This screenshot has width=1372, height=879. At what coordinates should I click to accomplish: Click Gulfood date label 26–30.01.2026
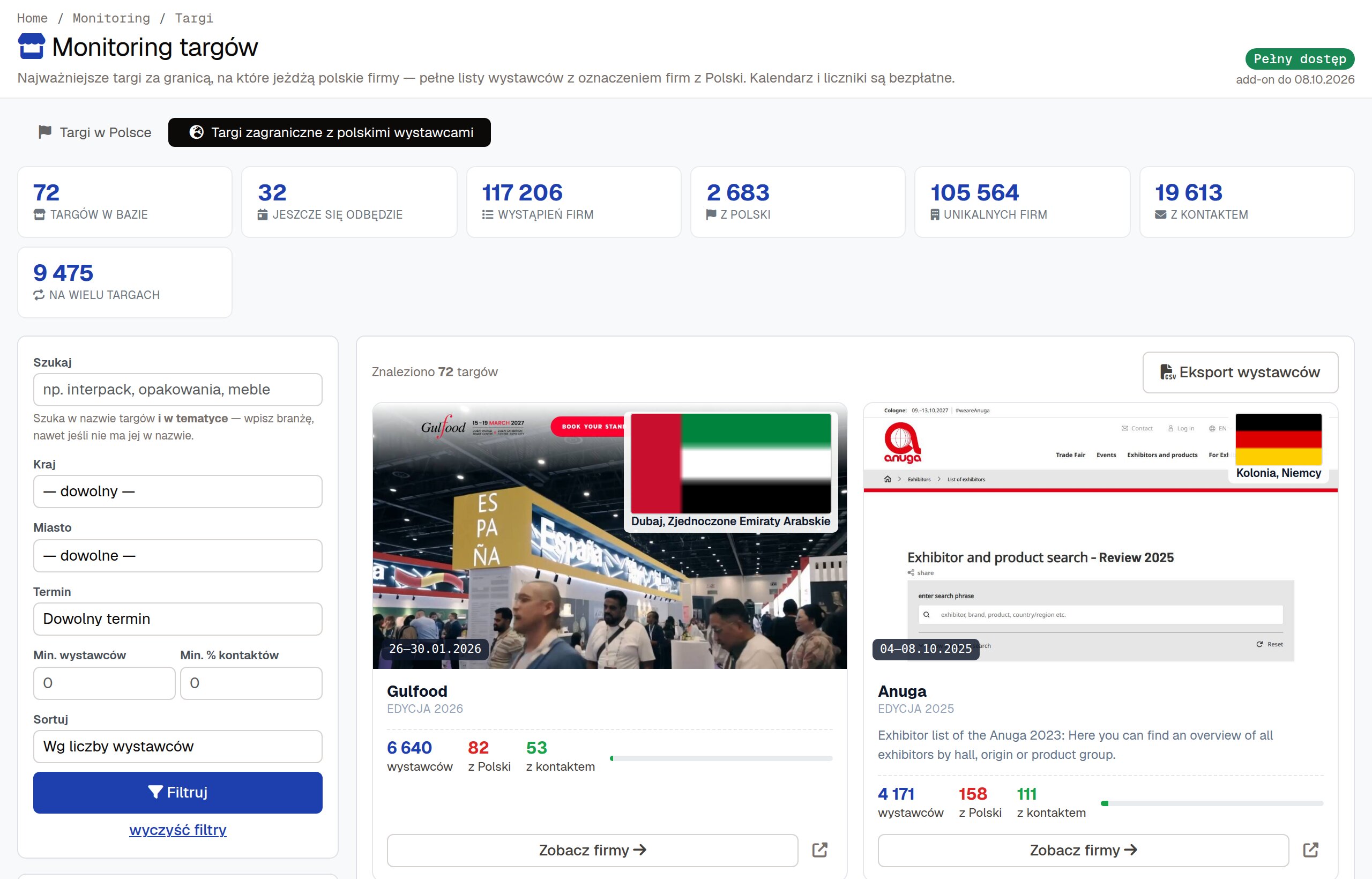click(435, 649)
